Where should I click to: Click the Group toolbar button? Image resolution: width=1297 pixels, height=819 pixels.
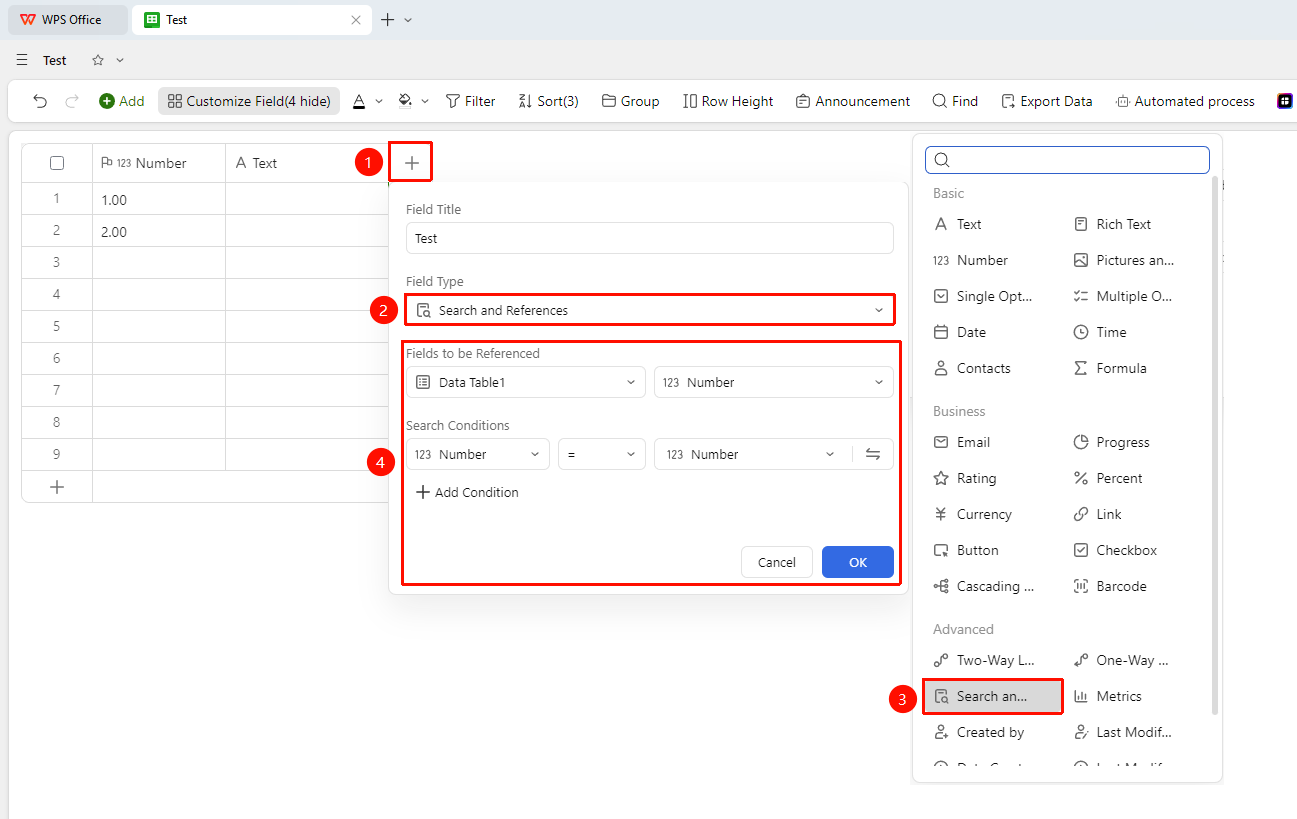point(630,101)
